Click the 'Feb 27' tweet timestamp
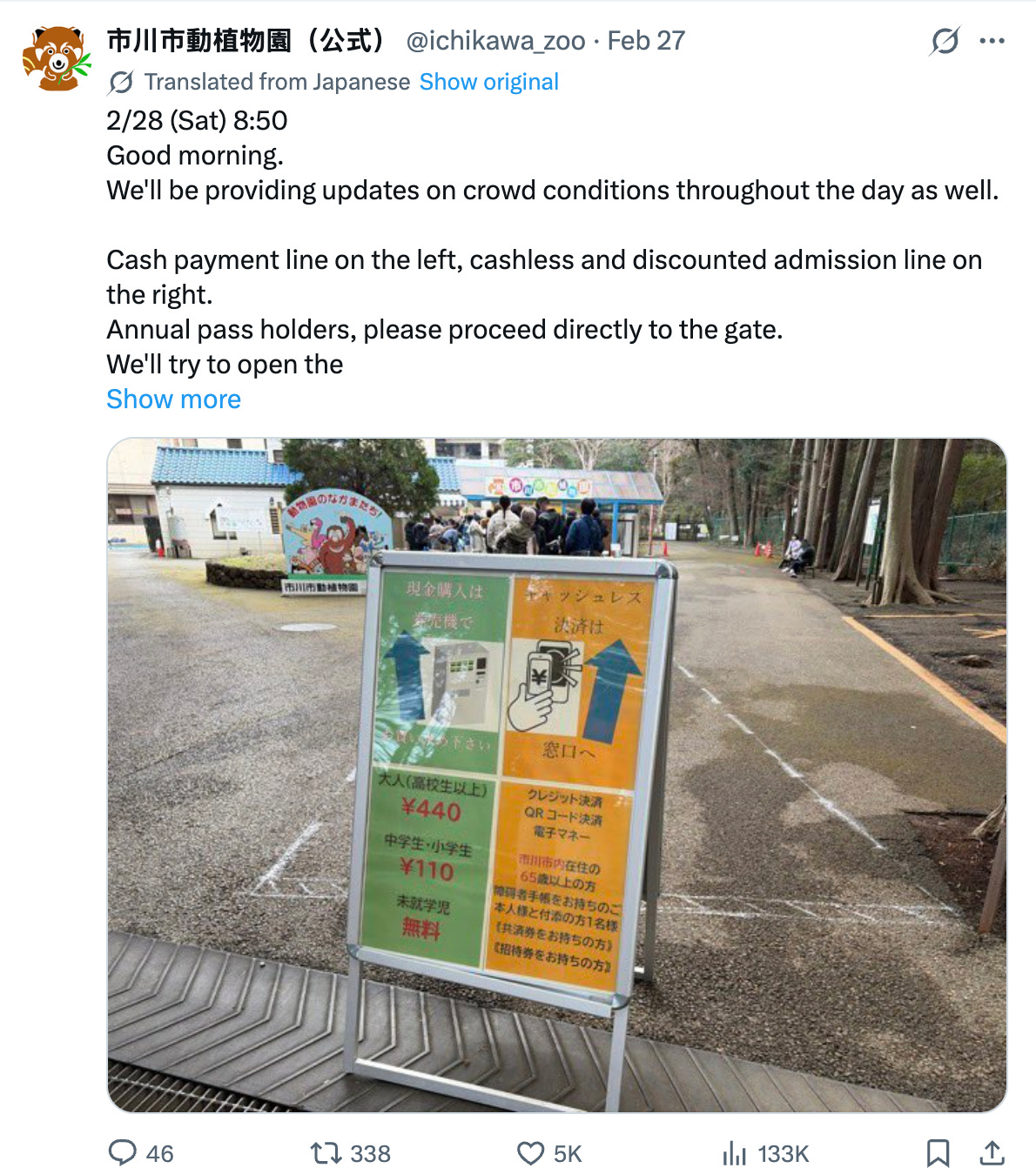This screenshot has height=1168, width=1036. 646,41
